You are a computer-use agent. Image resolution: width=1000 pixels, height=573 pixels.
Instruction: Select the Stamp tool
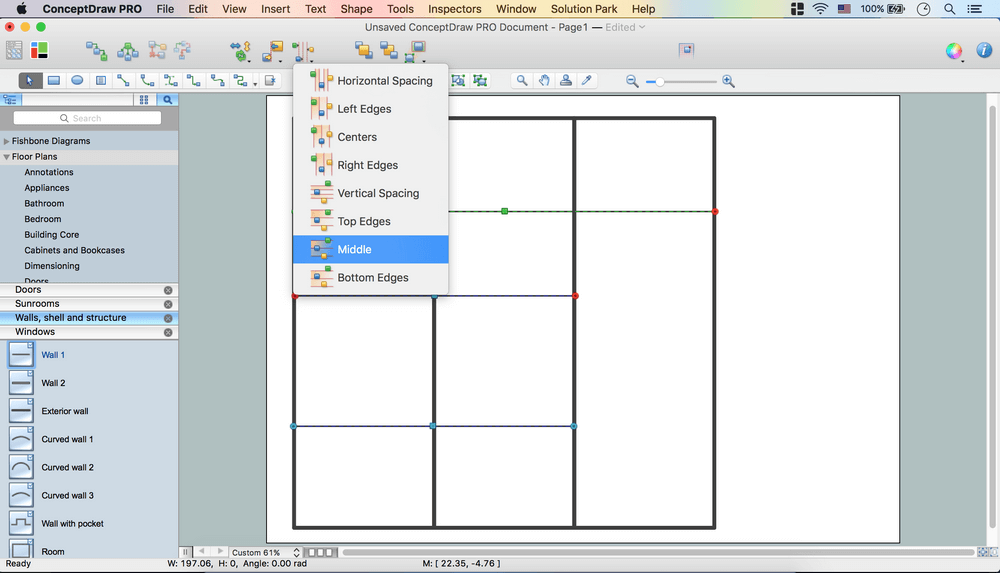[566, 80]
